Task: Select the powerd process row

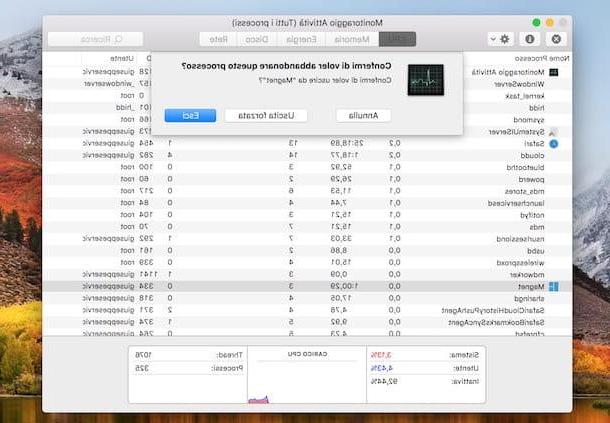Action: click(x=307, y=179)
